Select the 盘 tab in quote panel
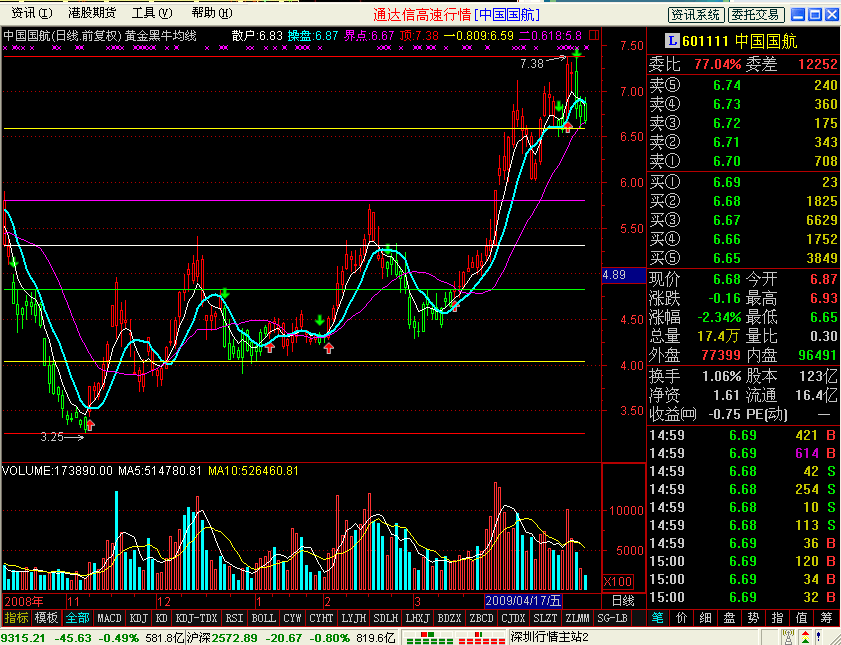This screenshot has height=645, width=841. [729, 618]
